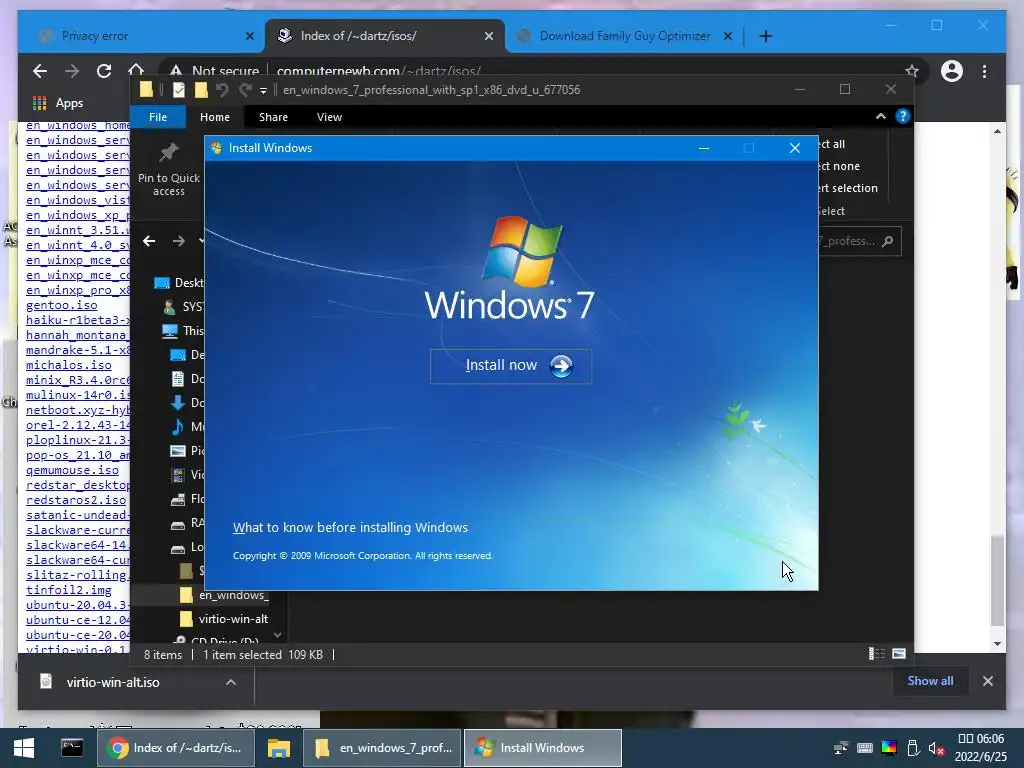Click Chrome's home icon
Image resolution: width=1024 pixels, height=768 pixels.
click(136, 69)
